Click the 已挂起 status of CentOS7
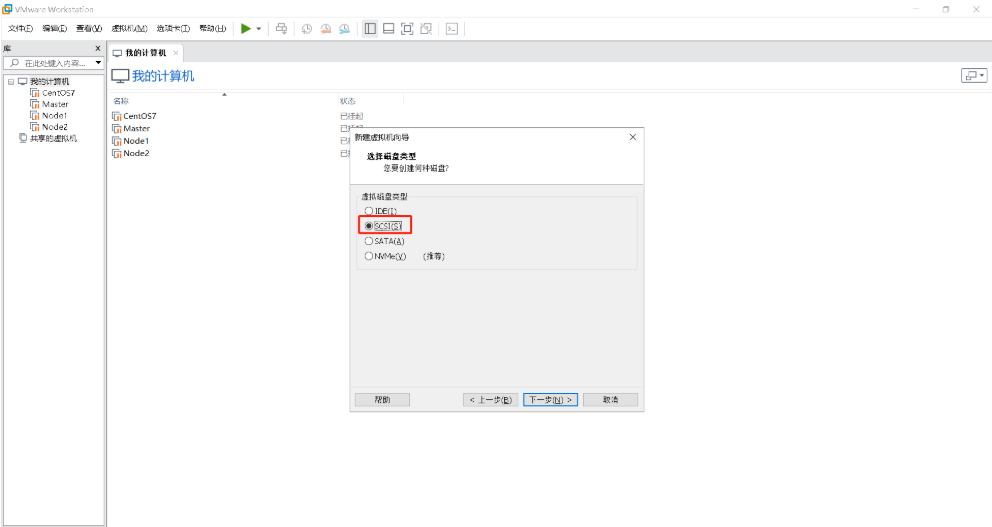The height and width of the screenshot is (527, 992). (x=351, y=116)
